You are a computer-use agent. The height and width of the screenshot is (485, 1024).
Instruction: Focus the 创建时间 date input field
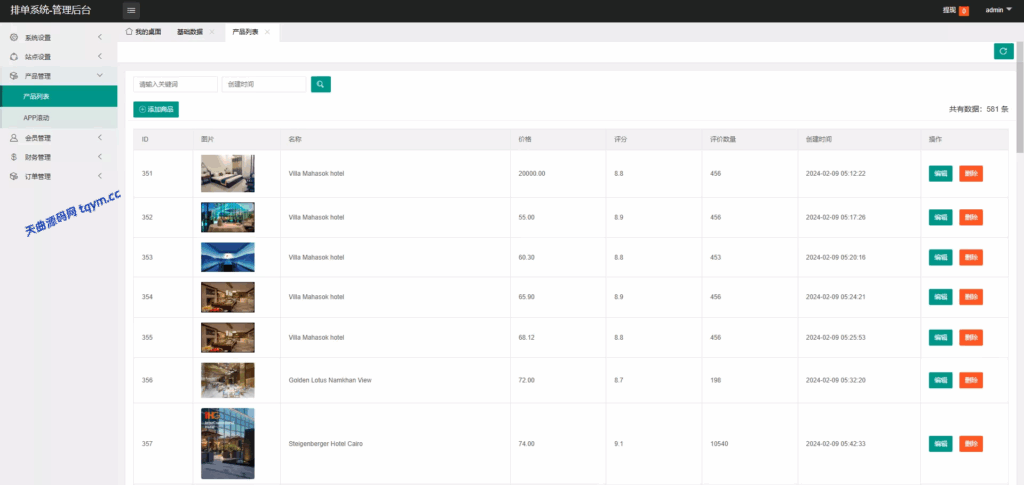[x=264, y=84]
